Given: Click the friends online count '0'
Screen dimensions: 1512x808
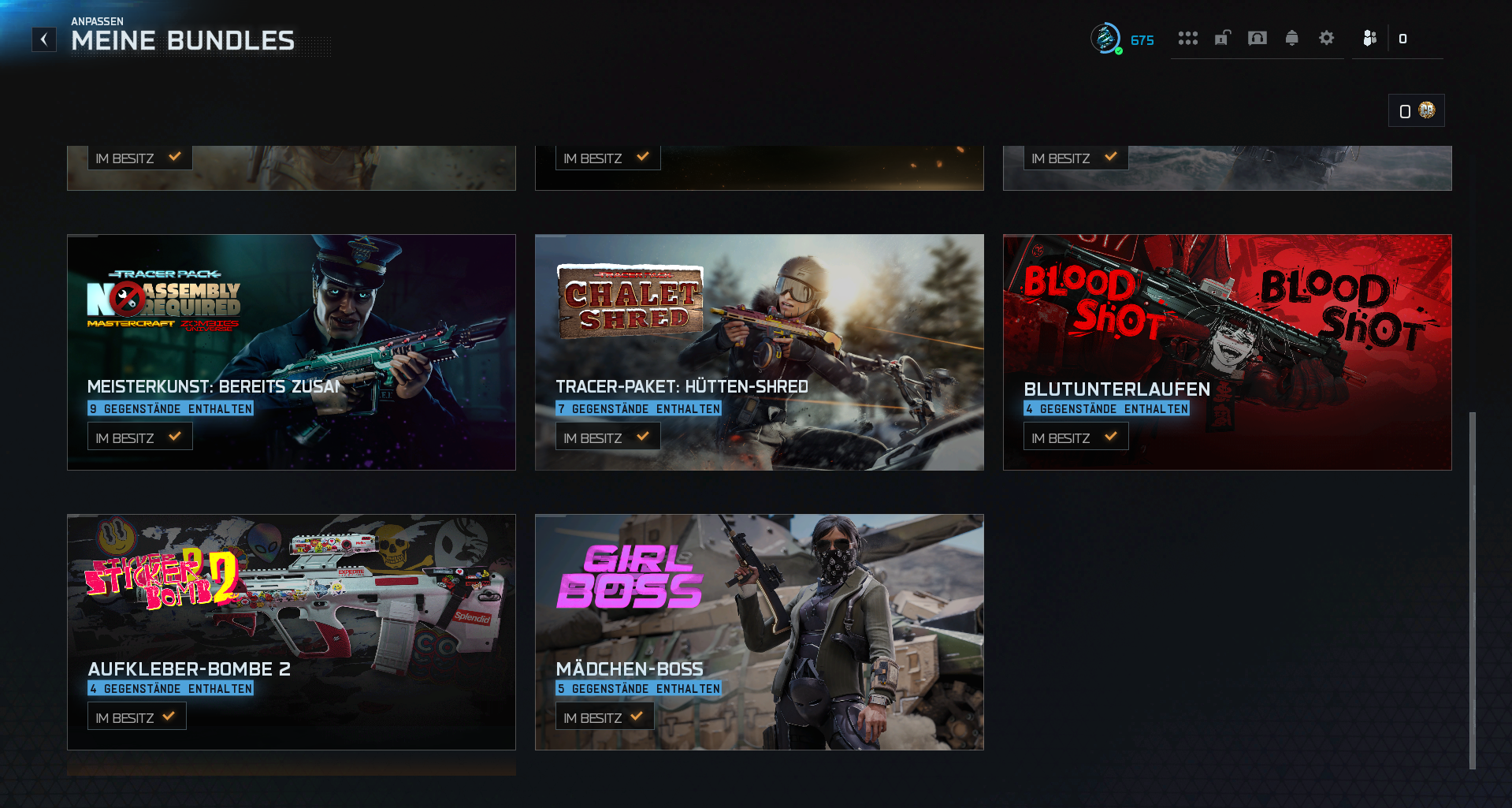Looking at the screenshot, I should 1402,39.
